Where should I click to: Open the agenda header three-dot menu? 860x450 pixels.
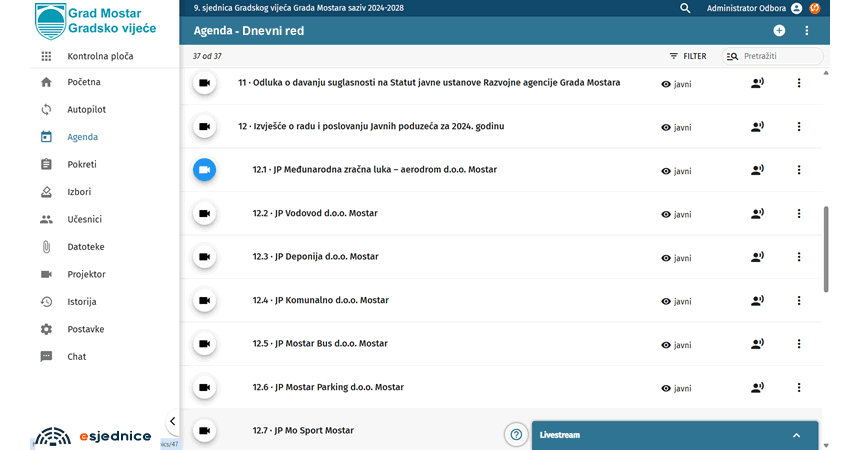pos(807,31)
